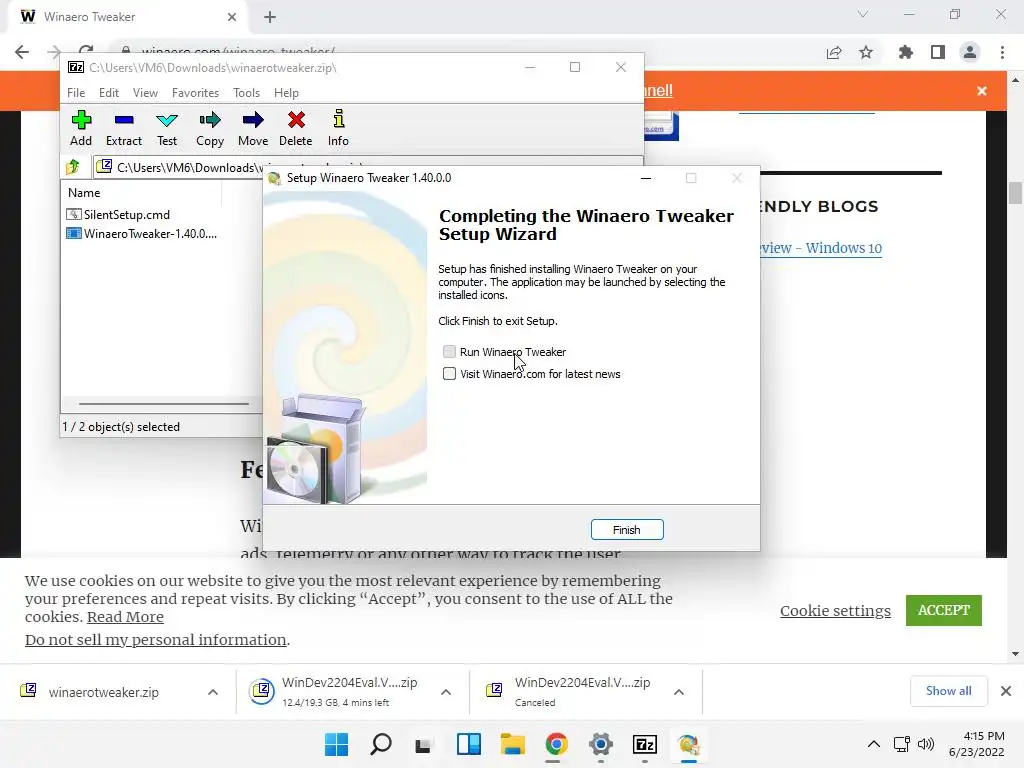Click the browser page vertical scrollbar
Viewport: 1024px width, 768px height.
coord(1015,194)
